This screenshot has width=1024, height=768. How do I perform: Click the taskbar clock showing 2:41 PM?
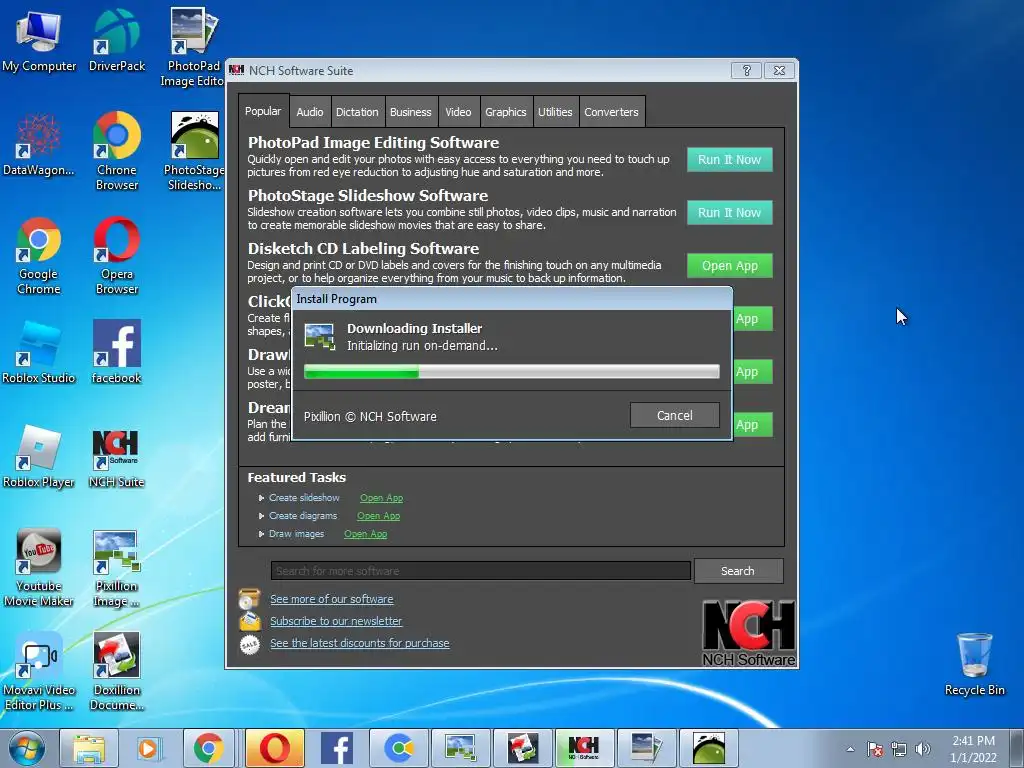tap(973, 749)
